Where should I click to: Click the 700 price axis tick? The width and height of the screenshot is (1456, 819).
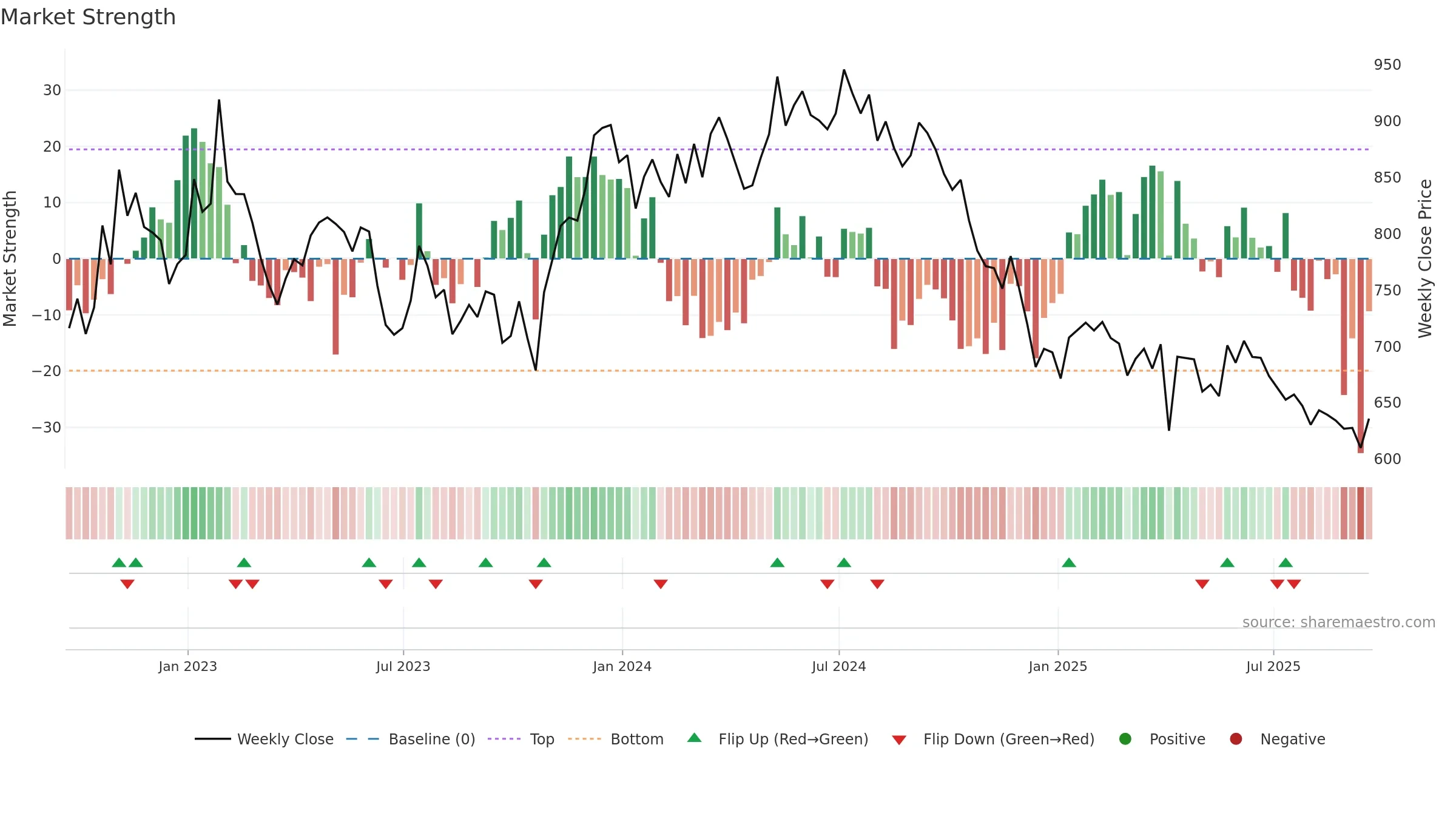[x=1387, y=346]
